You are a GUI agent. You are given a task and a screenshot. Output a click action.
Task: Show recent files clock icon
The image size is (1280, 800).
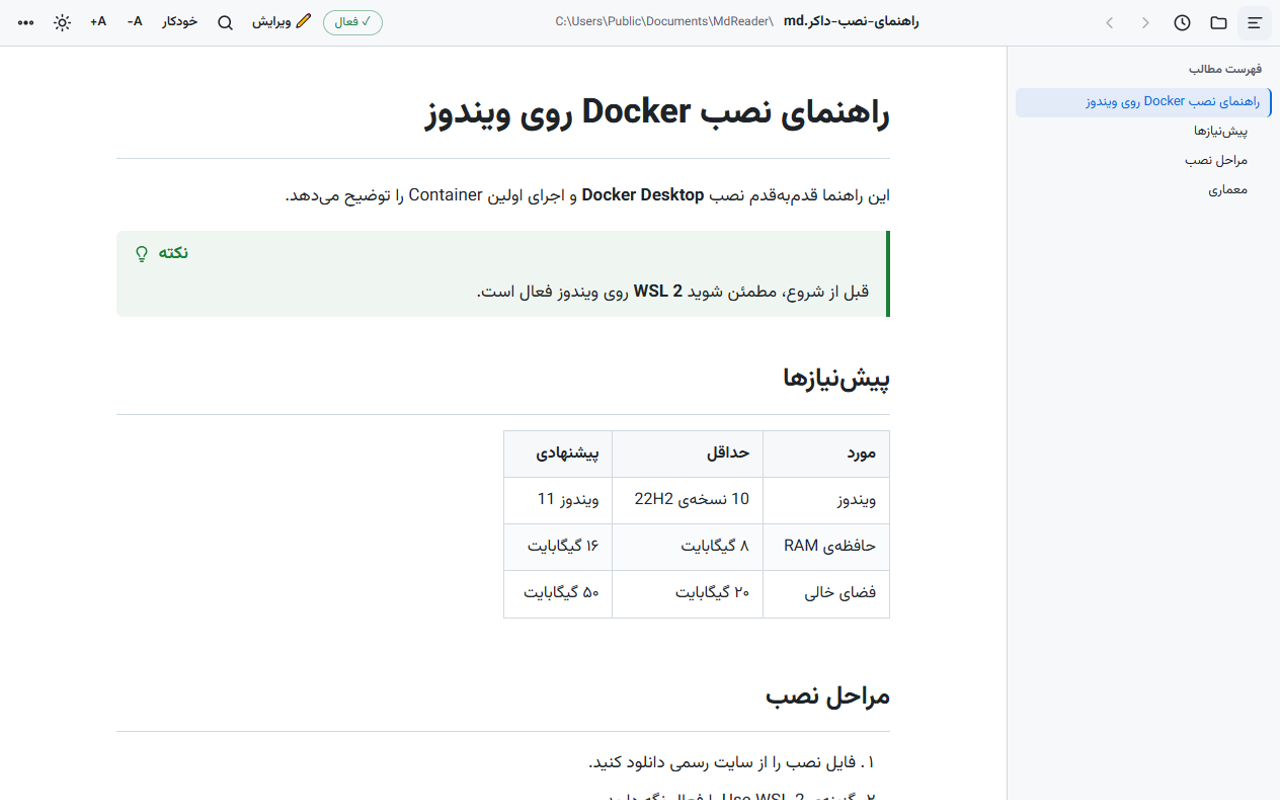tap(1182, 22)
